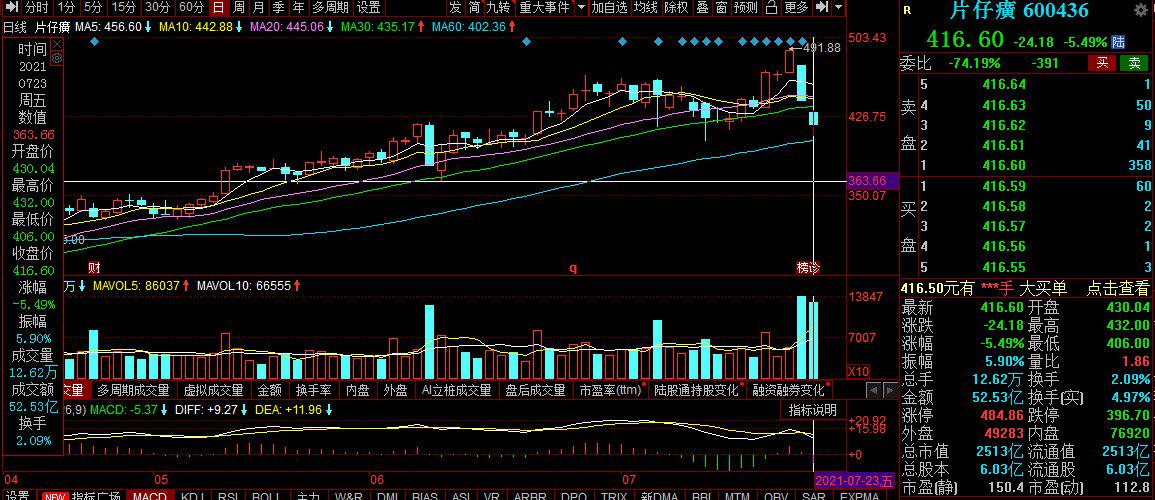Open 虚拟成交量 tab
The width and height of the screenshot is (1155, 500).
tap(213, 390)
